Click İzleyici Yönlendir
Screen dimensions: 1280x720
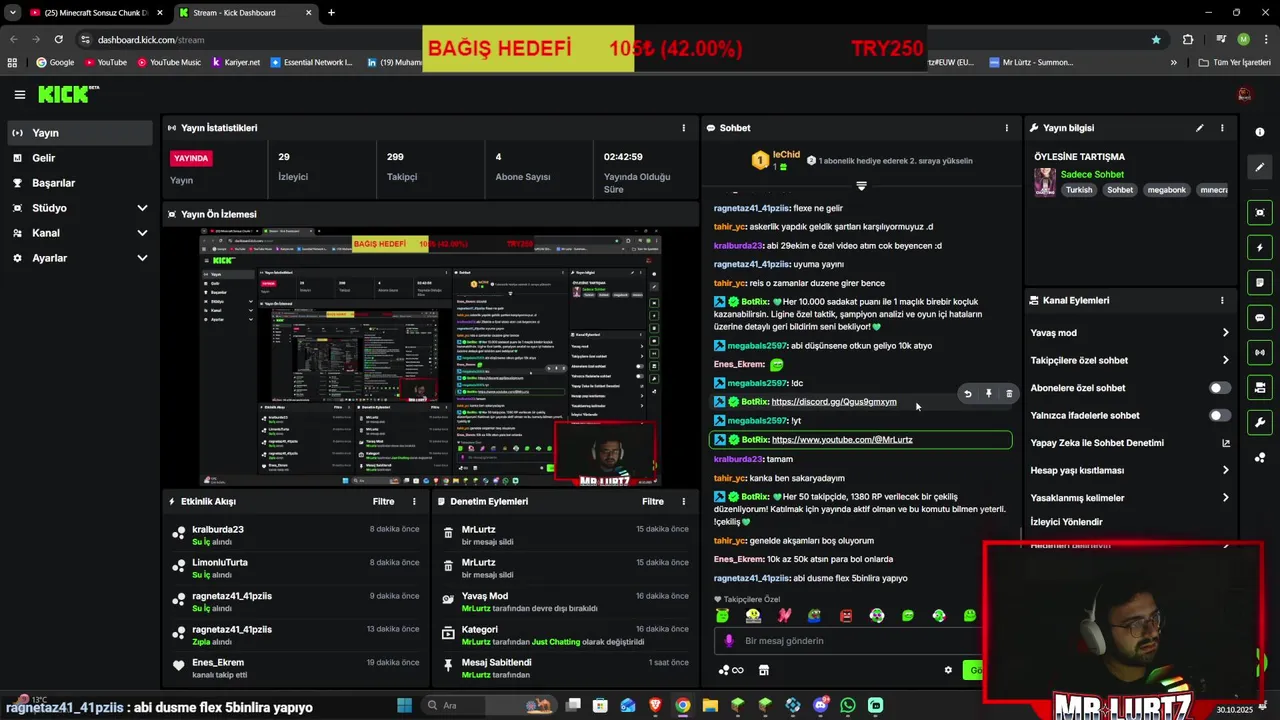point(1066,522)
